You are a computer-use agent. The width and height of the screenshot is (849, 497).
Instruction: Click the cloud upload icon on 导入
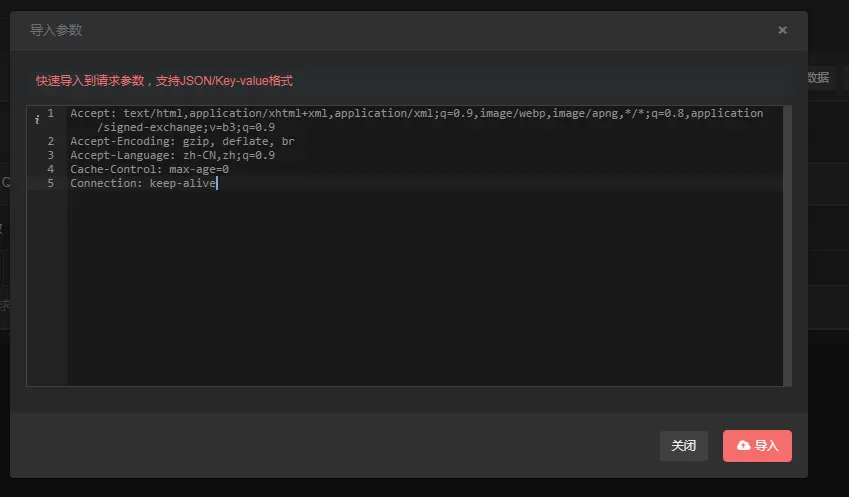coord(743,445)
